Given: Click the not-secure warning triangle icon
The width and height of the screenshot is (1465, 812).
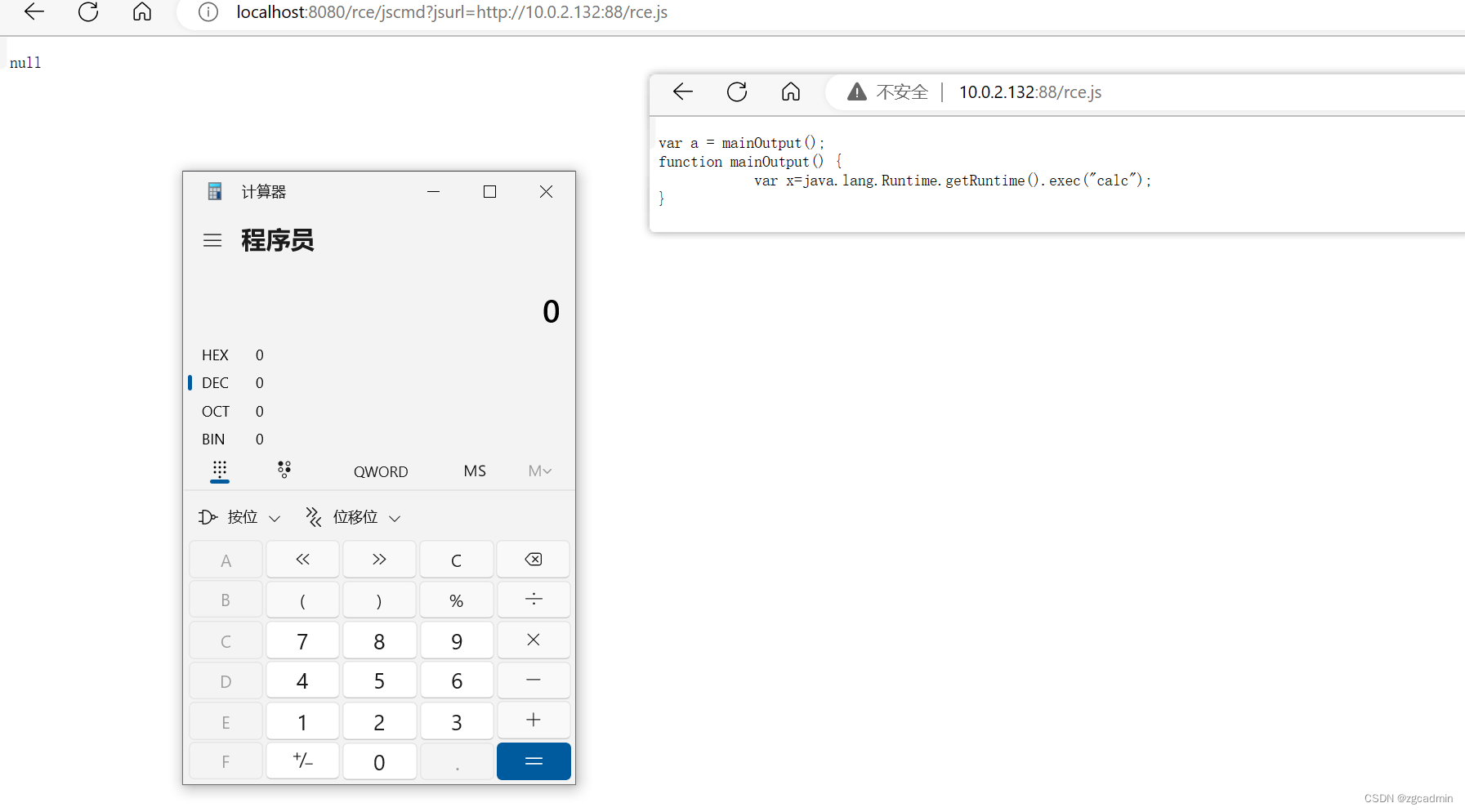Looking at the screenshot, I should [x=856, y=91].
